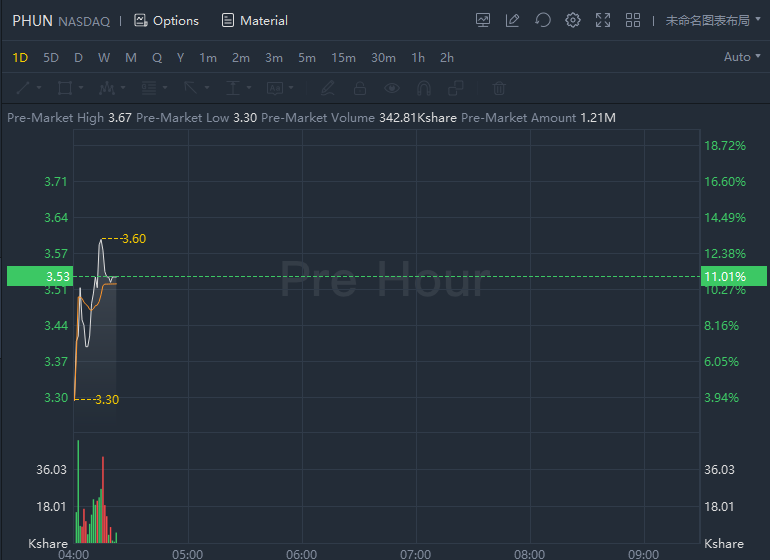Screen dimensions: 770x560
Task: Switch to 15m interval
Action: [x=343, y=58]
